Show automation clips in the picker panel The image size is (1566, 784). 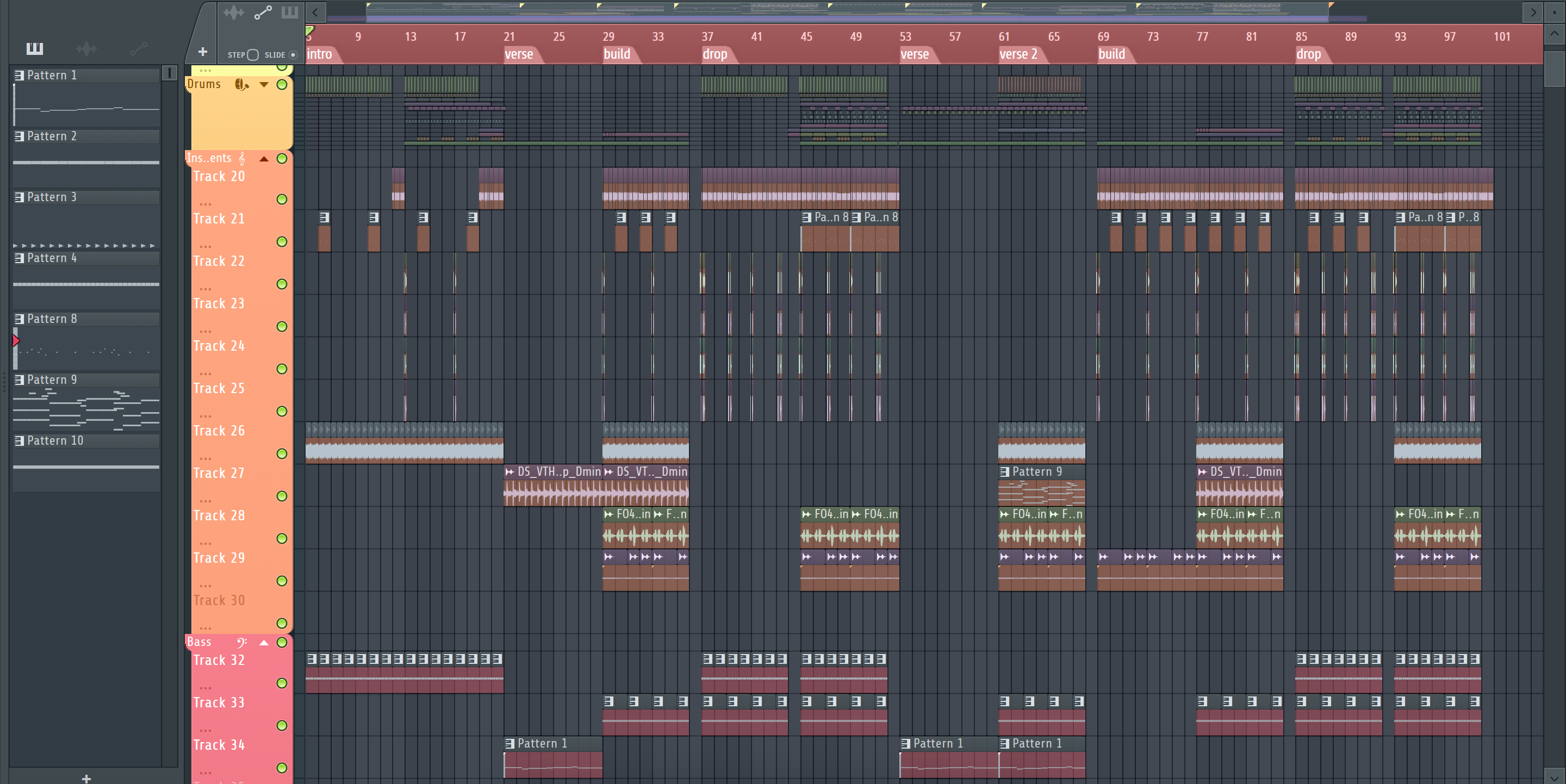click(139, 48)
